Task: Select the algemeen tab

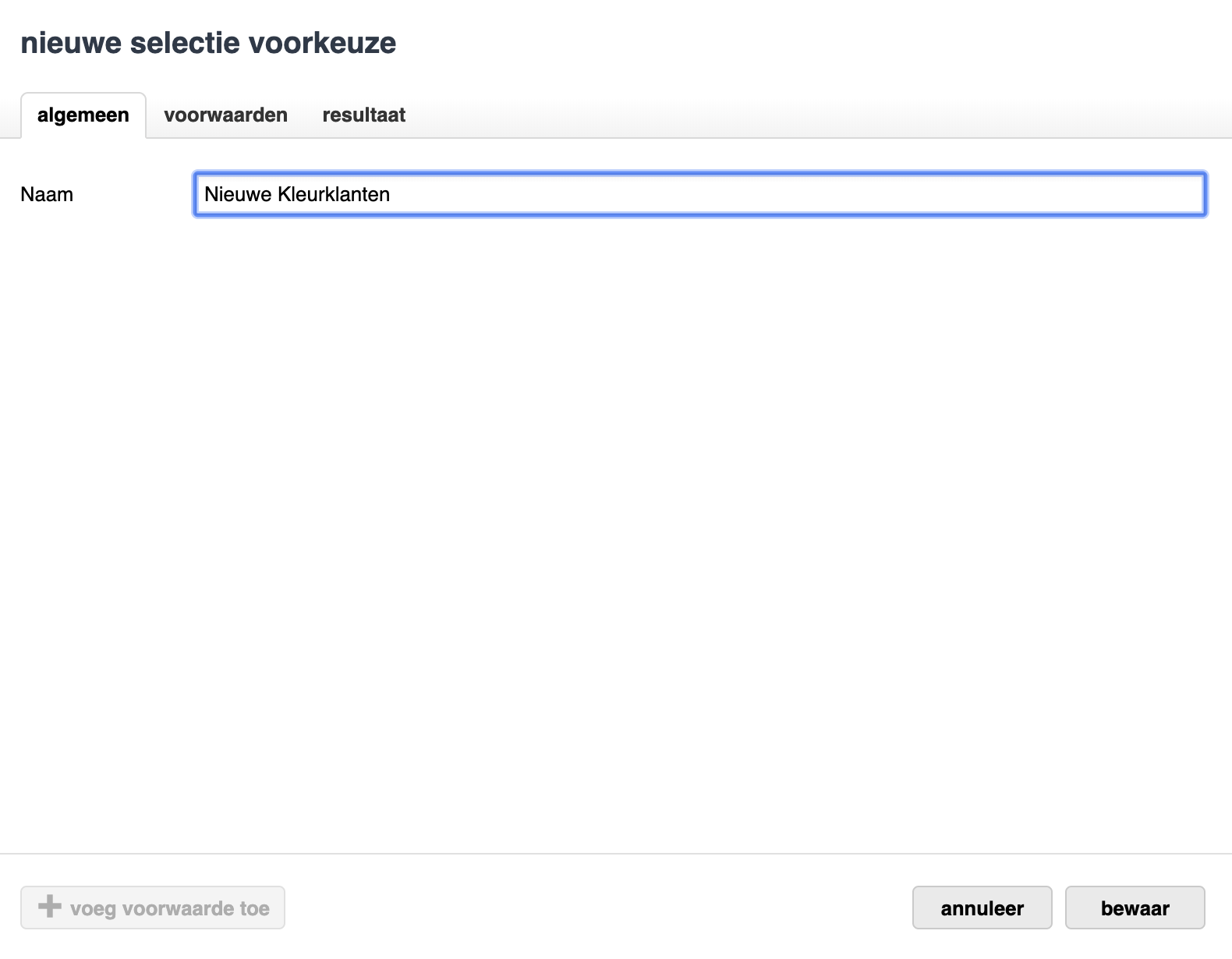Action: tap(83, 115)
